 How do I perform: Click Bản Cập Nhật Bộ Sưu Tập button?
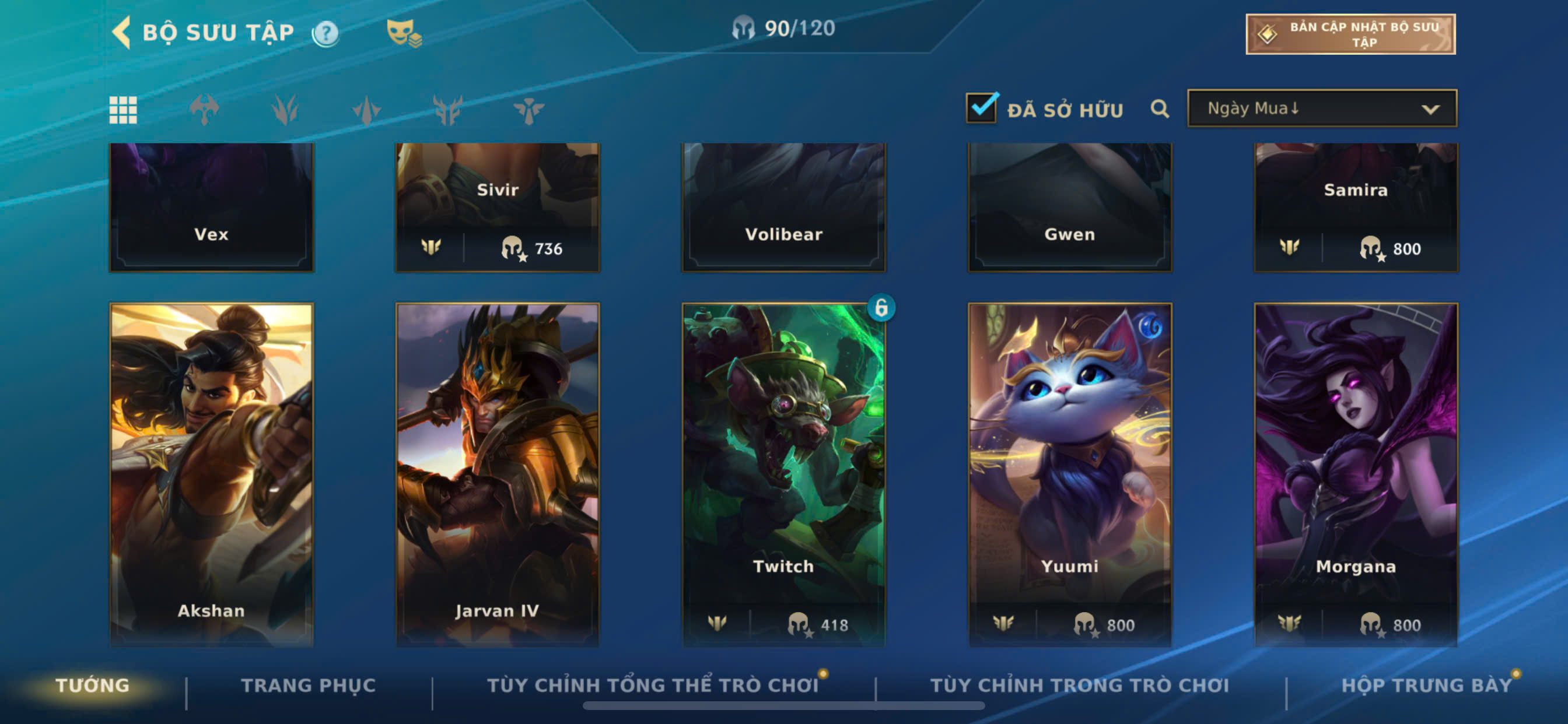point(1350,34)
